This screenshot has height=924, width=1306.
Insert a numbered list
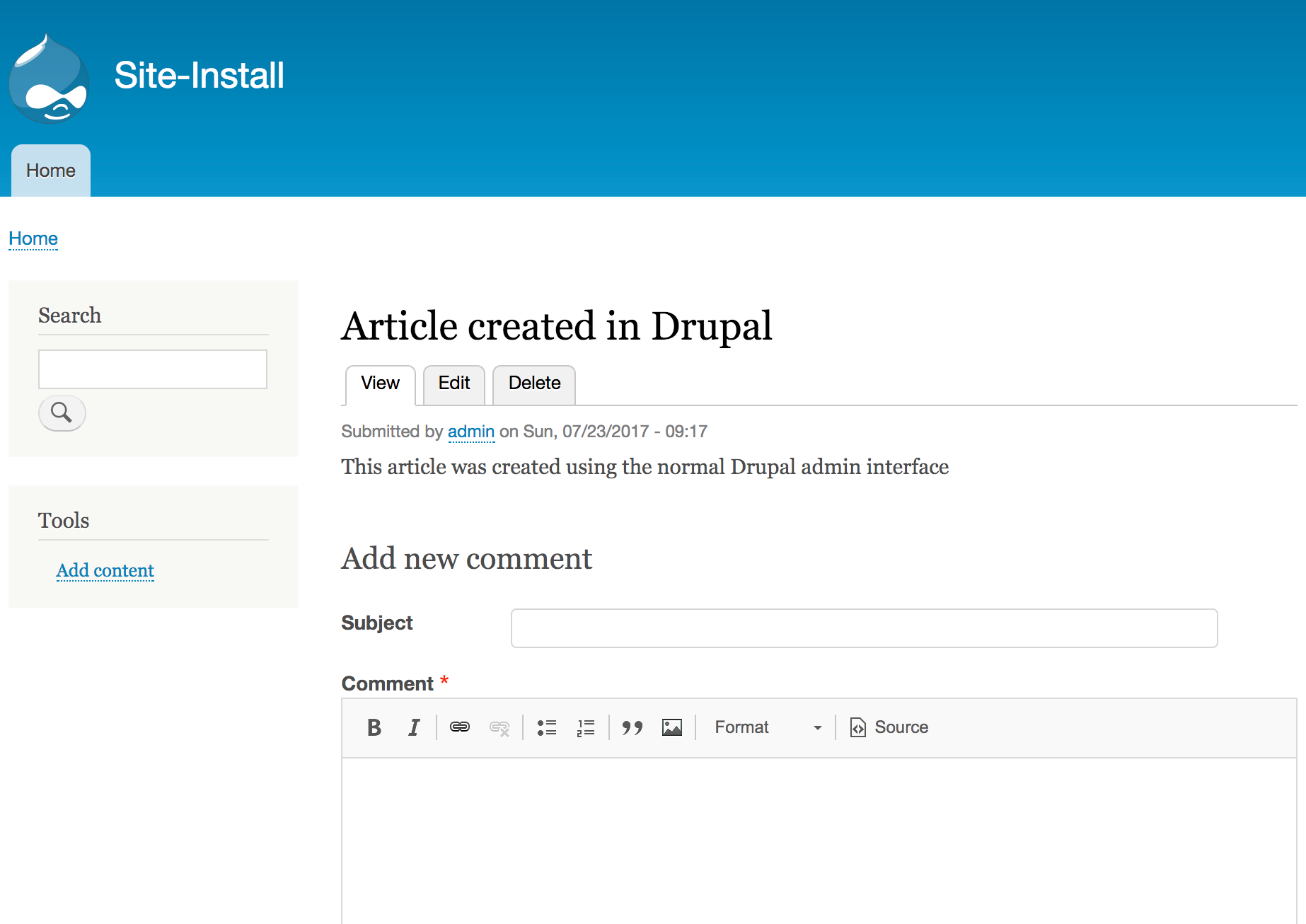pos(586,727)
